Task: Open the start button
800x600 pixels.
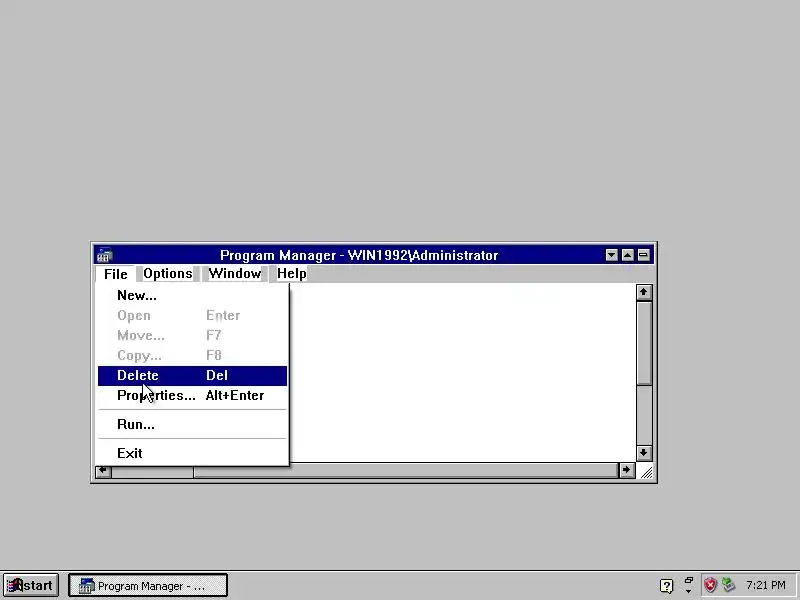Action: (31, 585)
